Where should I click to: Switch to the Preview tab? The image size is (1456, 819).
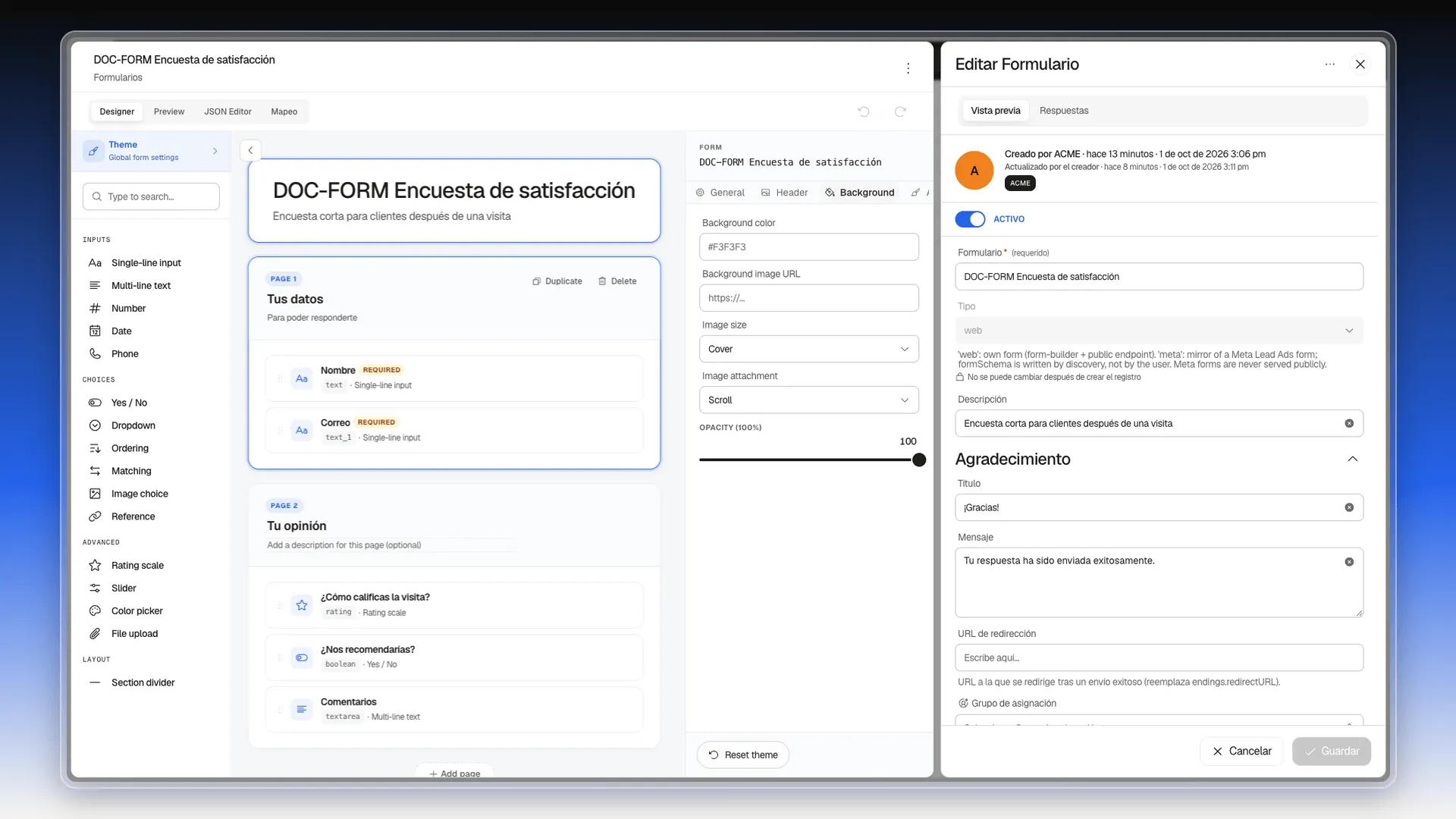pyautogui.click(x=169, y=111)
